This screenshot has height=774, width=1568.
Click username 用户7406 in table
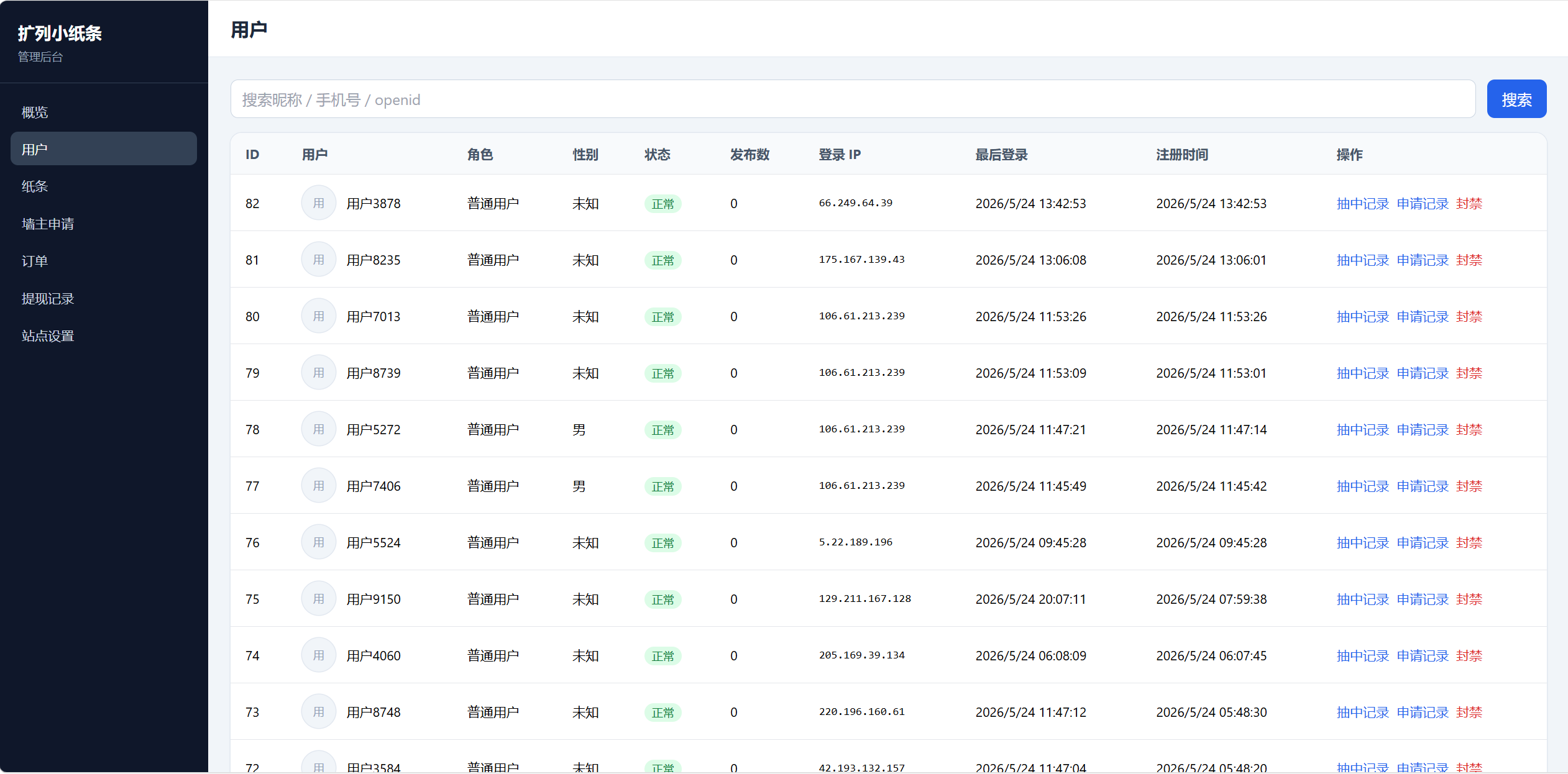(x=374, y=486)
